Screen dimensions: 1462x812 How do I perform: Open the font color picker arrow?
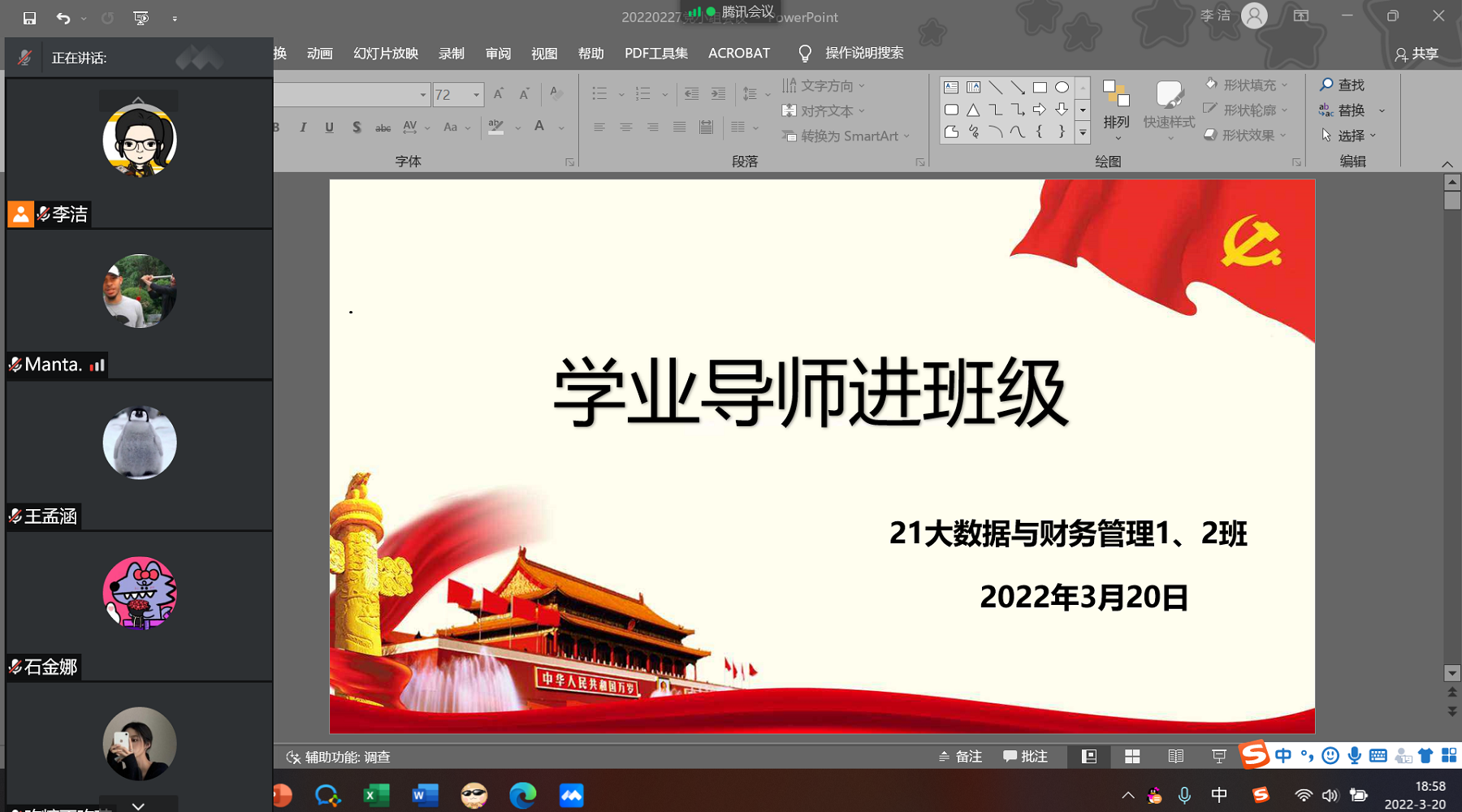click(561, 127)
